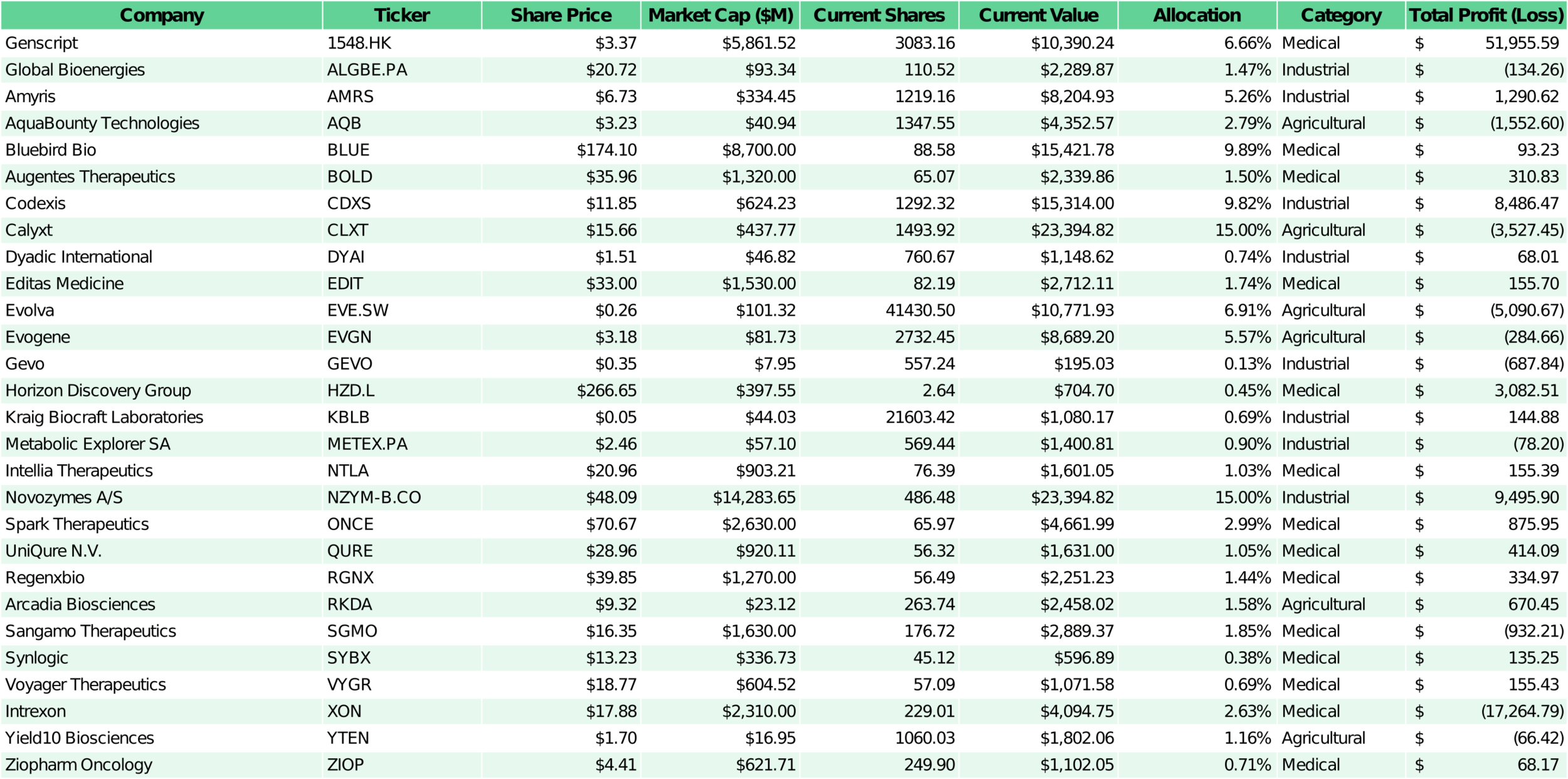Click Synlogic current value $596.89
The height and width of the screenshot is (779, 1568).
[1039, 658]
